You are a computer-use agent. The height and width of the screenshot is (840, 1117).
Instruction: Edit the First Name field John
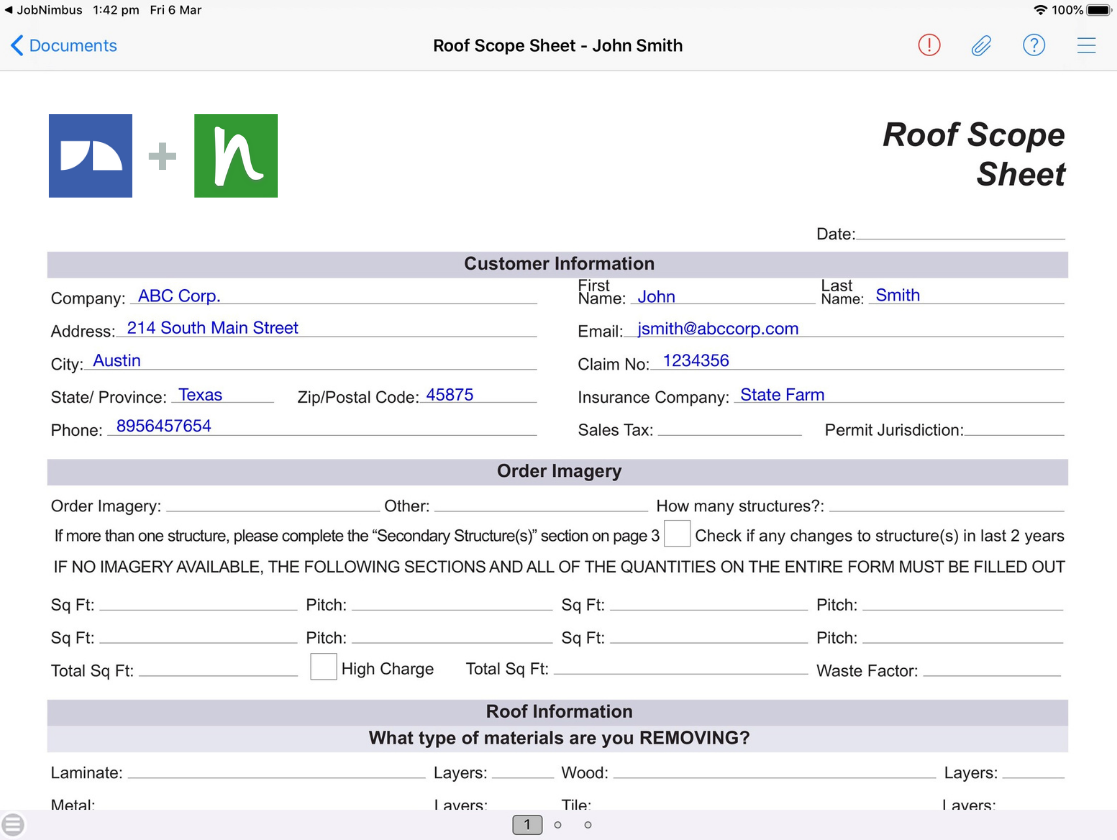pyautogui.click(x=722, y=296)
